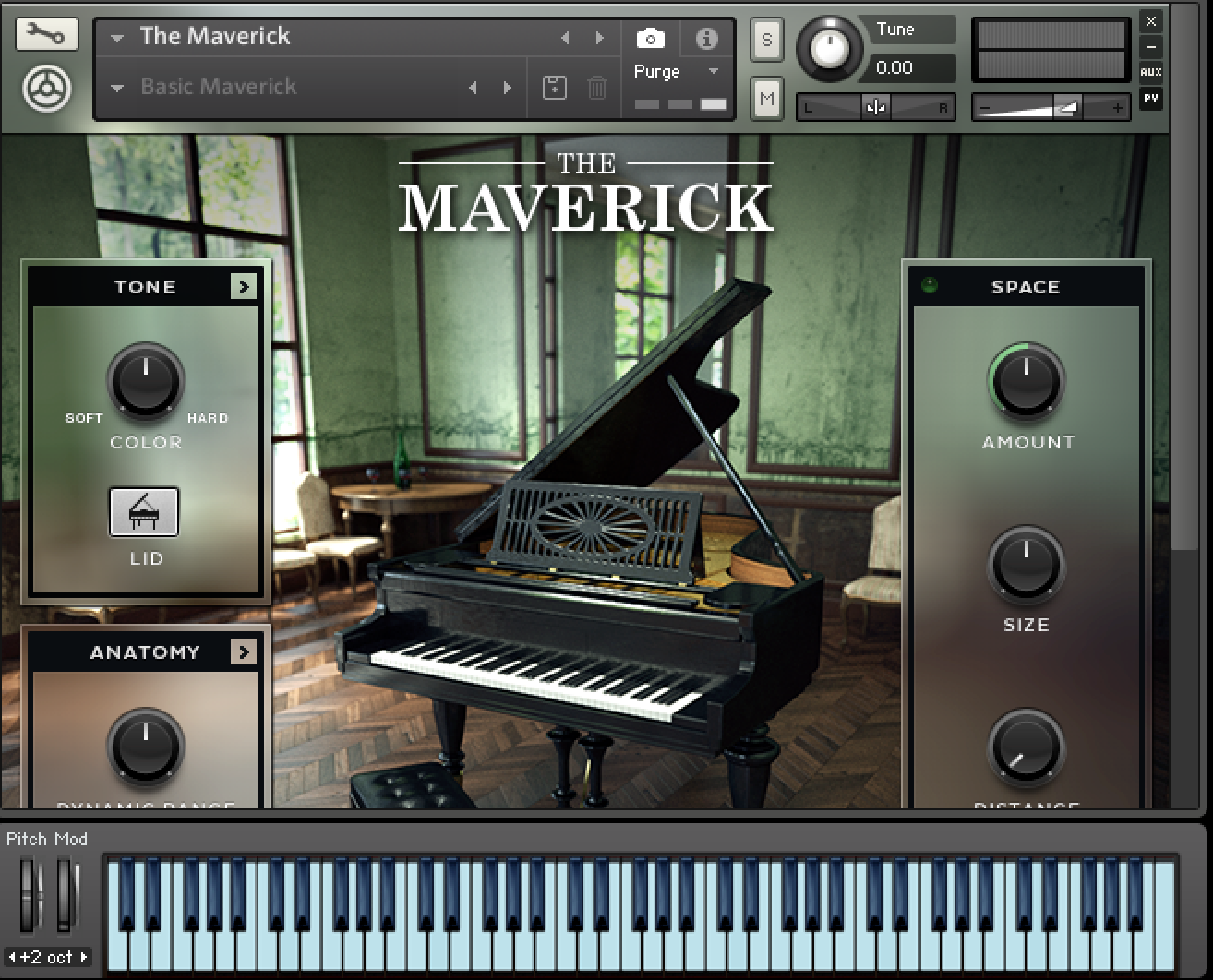This screenshot has width=1213, height=980.
Task: Click the SPACE panel header
Action: click(x=1026, y=287)
